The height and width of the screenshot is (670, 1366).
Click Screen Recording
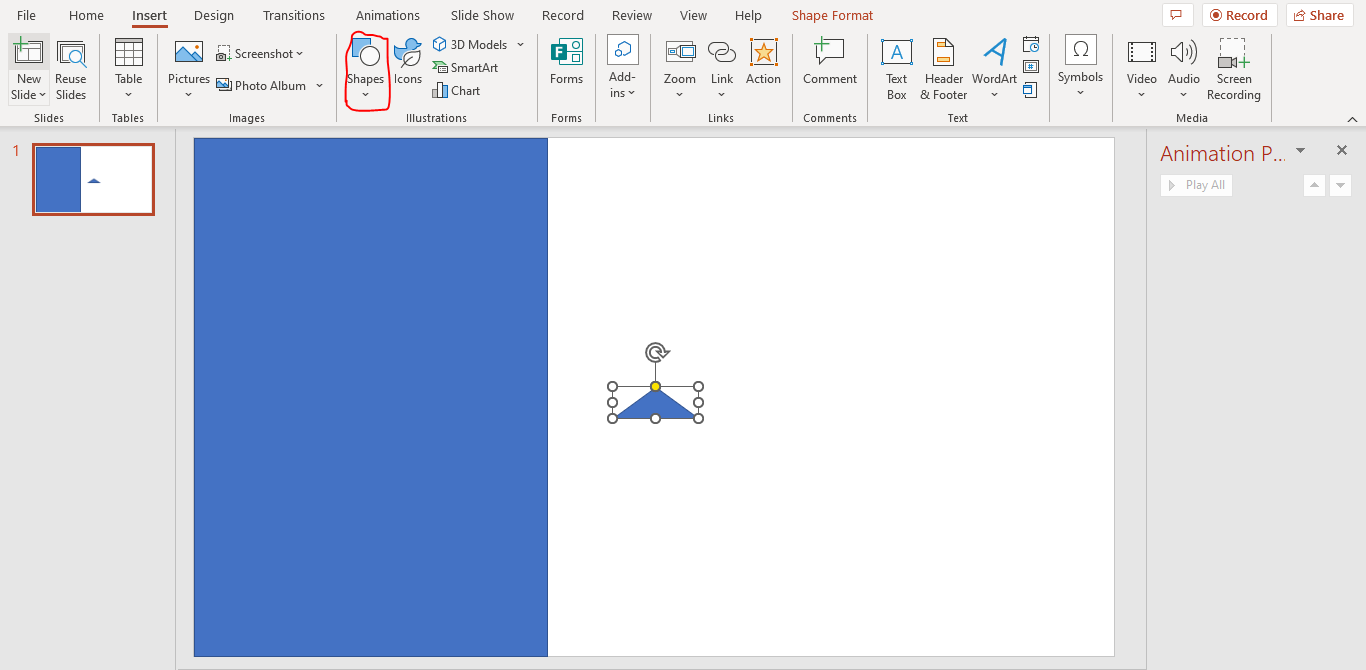tap(1233, 70)
